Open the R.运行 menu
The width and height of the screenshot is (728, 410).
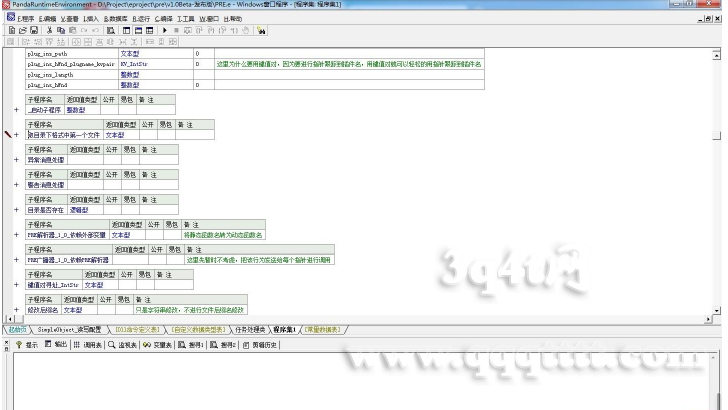point(141,19)
